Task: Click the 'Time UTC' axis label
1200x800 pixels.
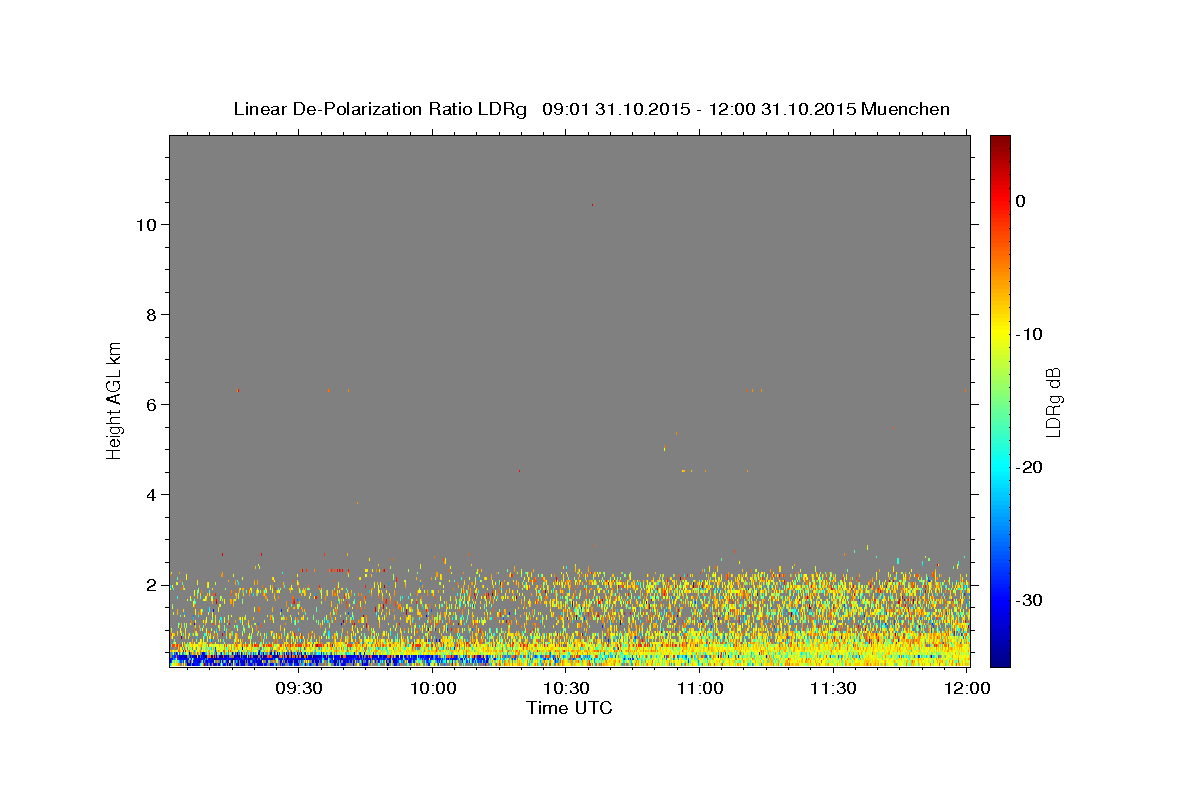Action: (x=569, y=708)
